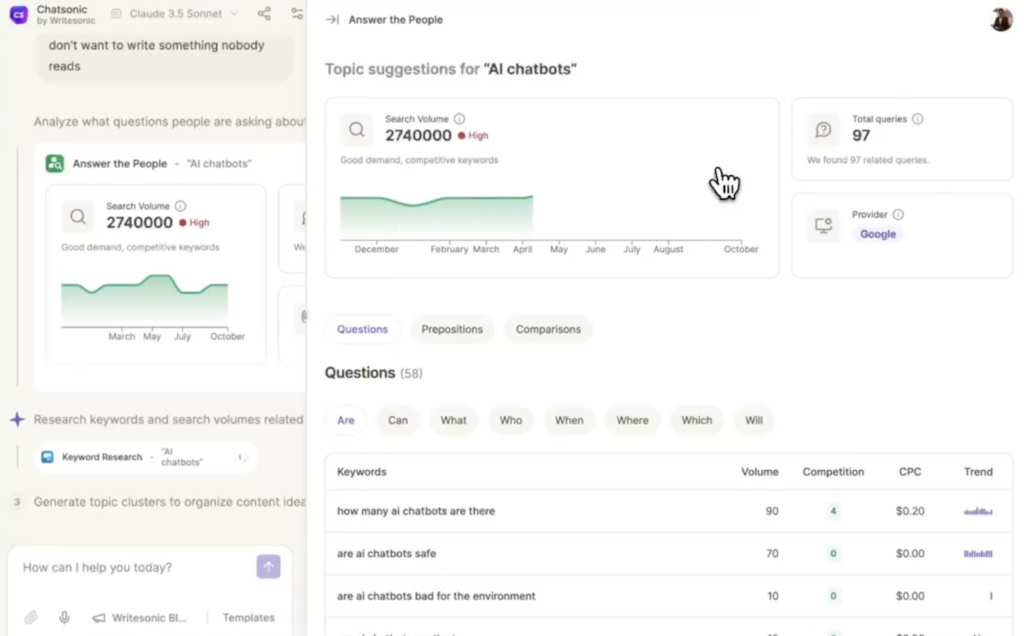Open the Claude 3.5 Sonnet model dropdown
Screen dimensions: 1024x636
(x=174, y=14)
